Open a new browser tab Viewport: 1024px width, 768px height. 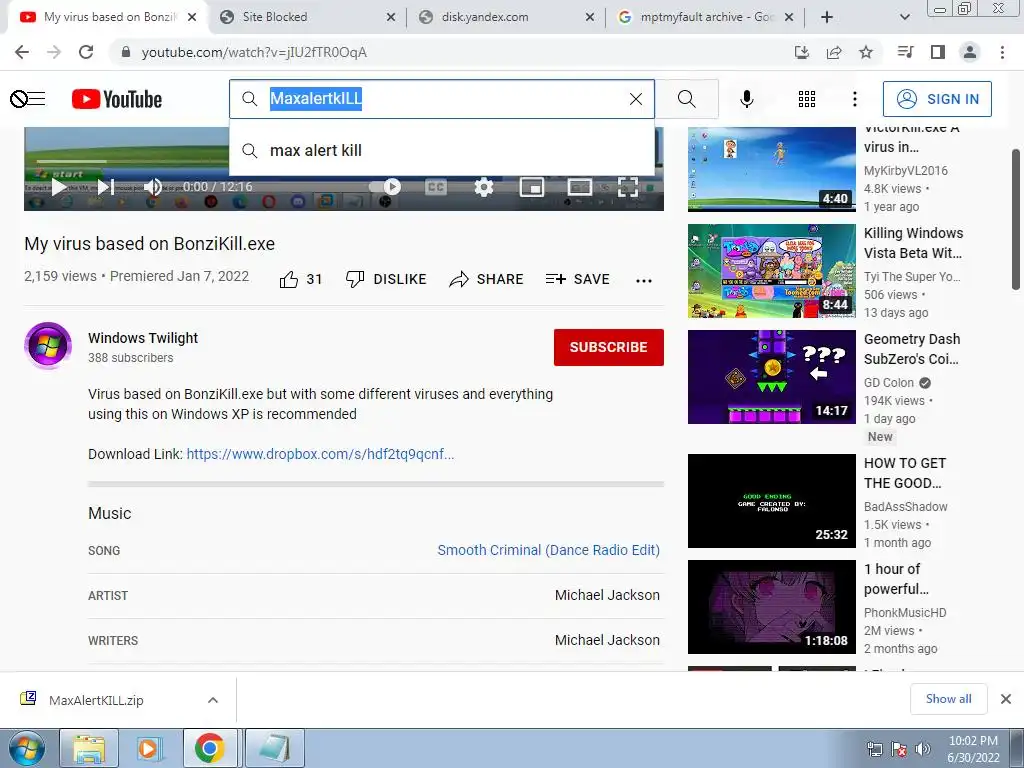[827, 17]
